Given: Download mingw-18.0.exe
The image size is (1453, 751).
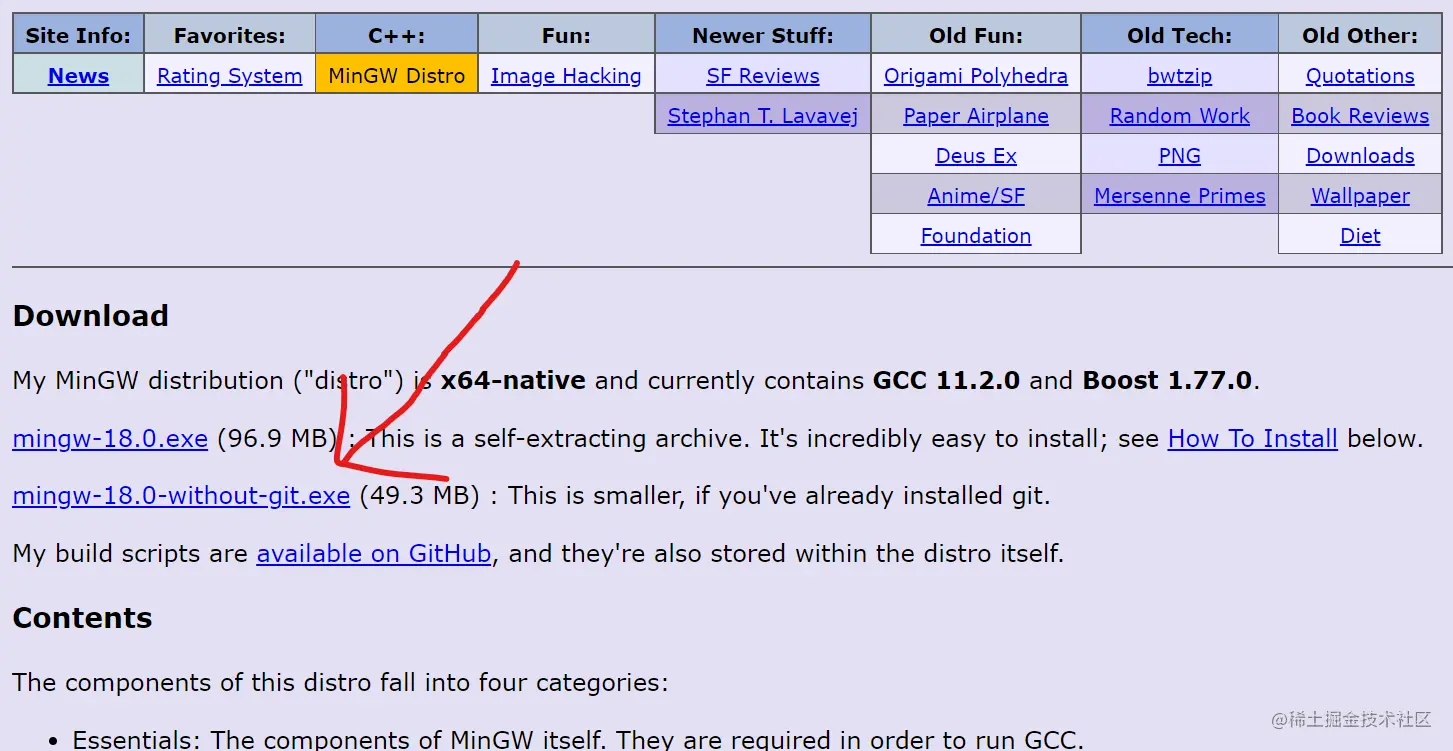Looking at the screenshot, I should coord(110,438).
